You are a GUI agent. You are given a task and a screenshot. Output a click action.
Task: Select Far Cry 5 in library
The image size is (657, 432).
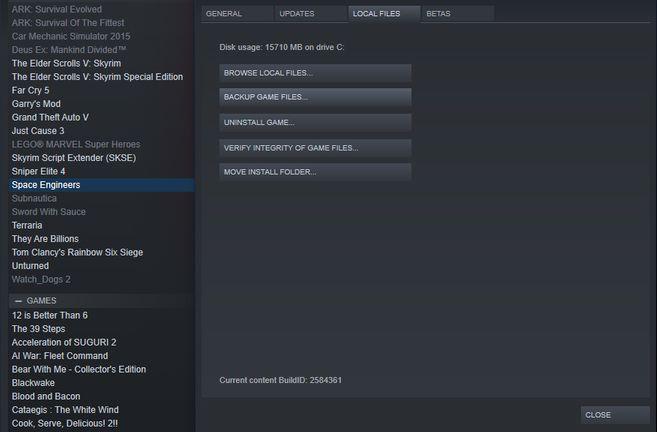click(30, 91)
